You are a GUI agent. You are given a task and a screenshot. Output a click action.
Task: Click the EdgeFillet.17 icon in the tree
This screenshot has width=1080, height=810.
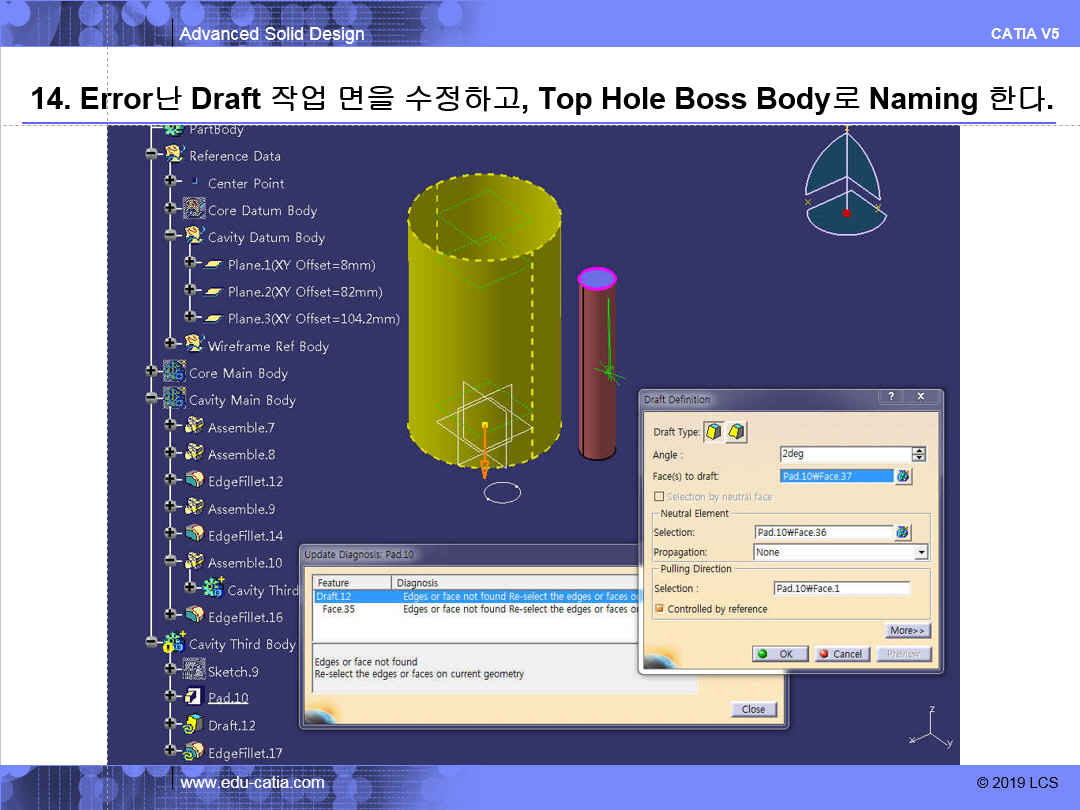pyautogui.click(x=193, y=752)
